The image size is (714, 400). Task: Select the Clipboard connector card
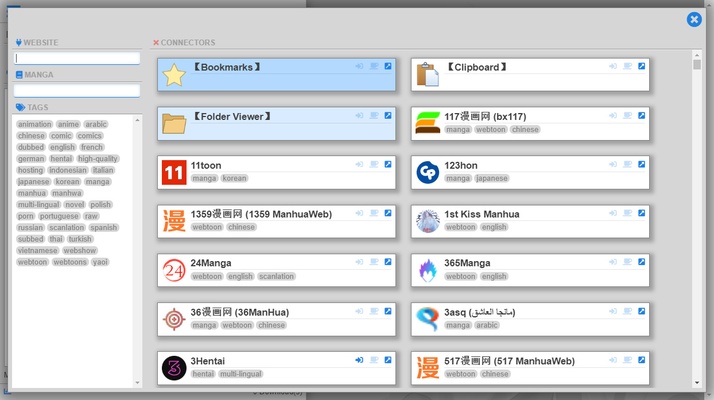point(530,74)
